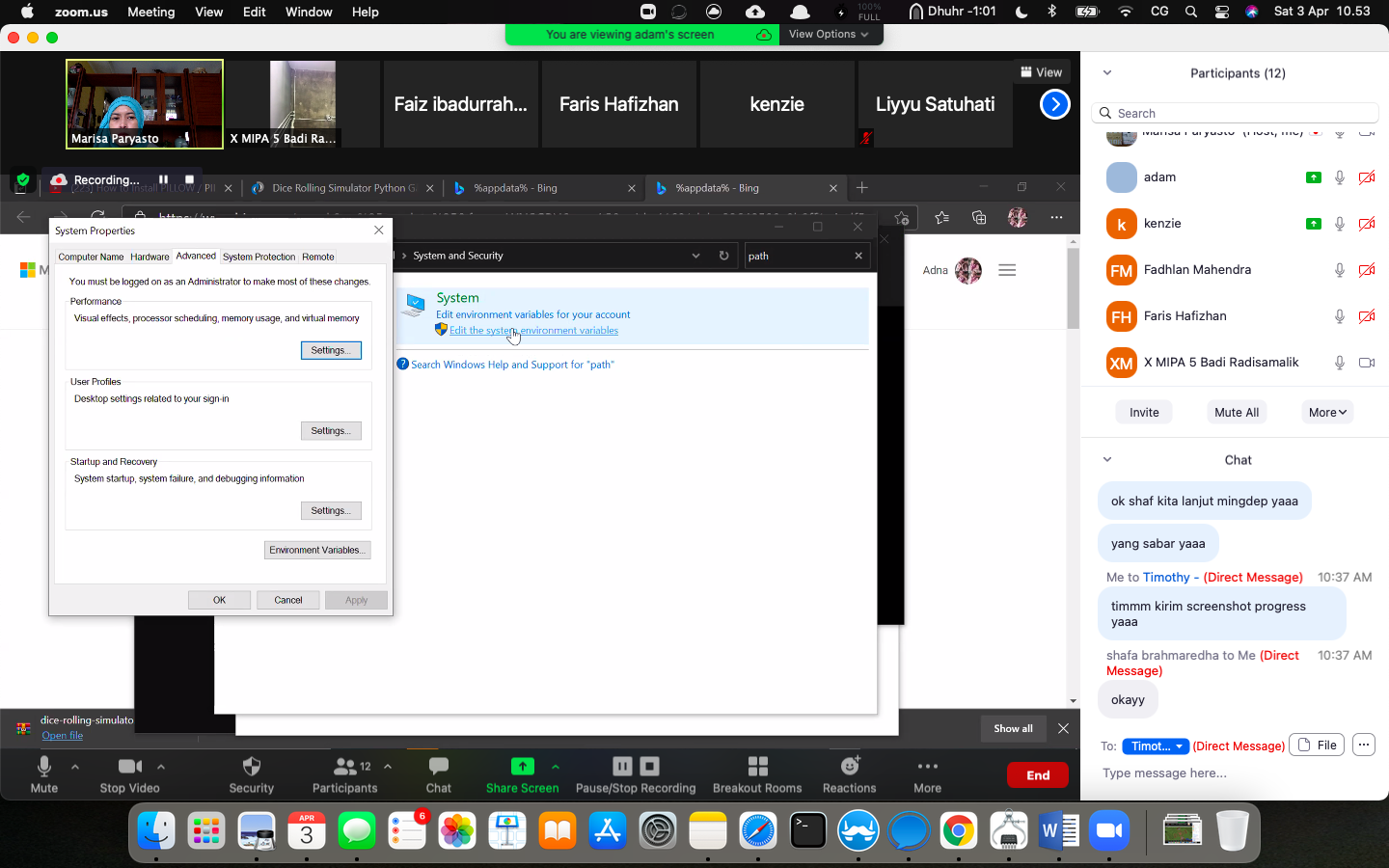Screen dimensions: 1389x868
Task: Click the More dots in meeting toolbar
Action: pos(928,767)
